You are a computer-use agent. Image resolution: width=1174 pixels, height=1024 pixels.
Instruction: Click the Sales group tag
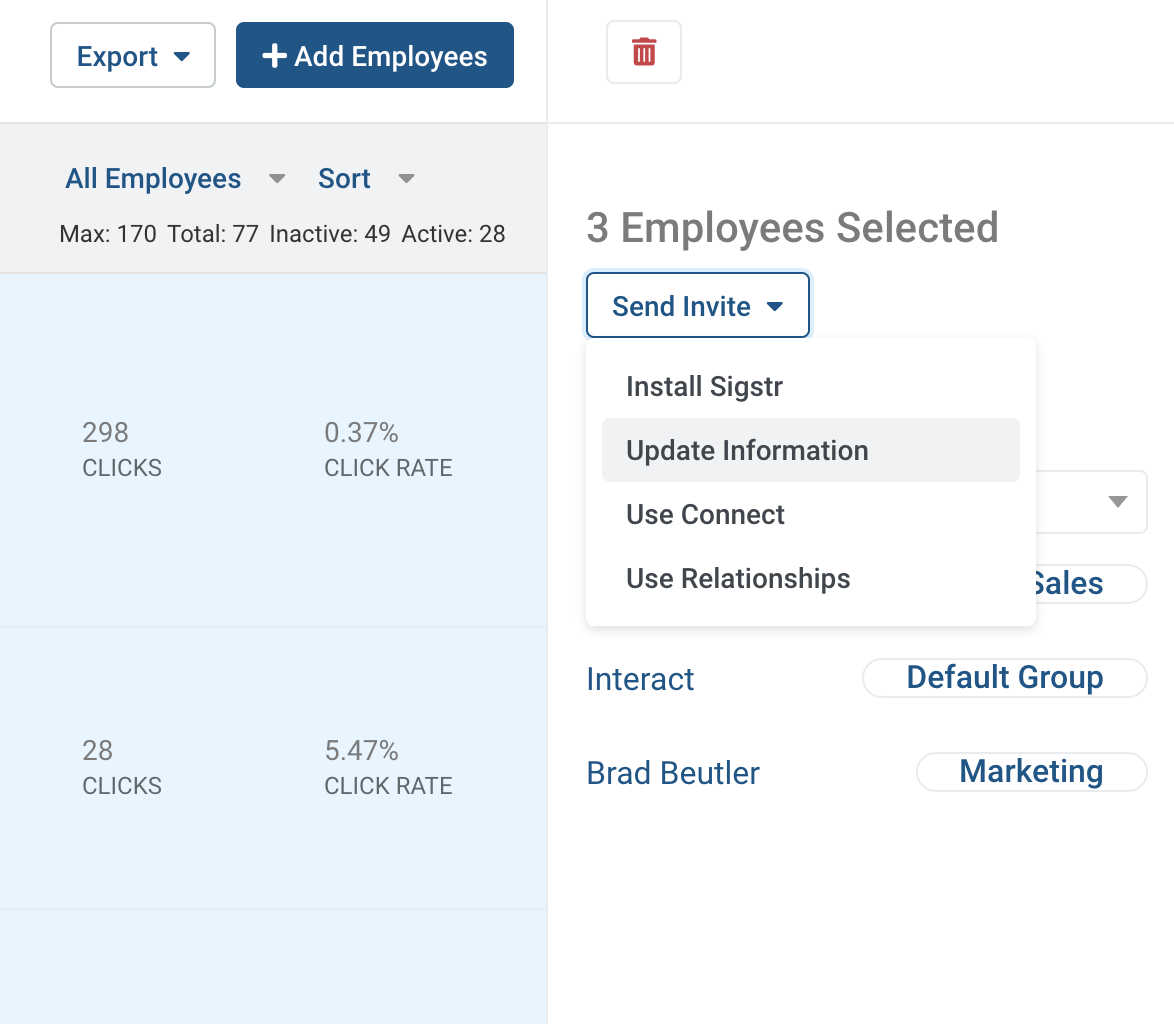(x=1091, y=584)
